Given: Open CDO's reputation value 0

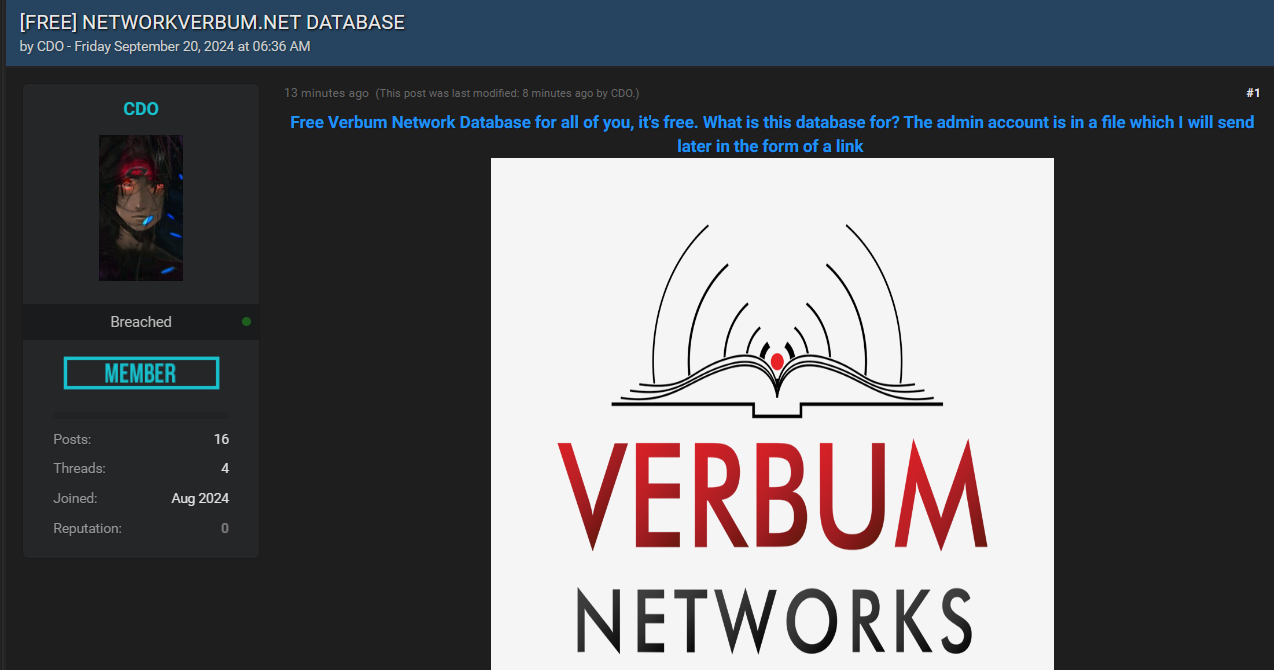Looking at the screenshot, I should pyautogui.click(x=225, y=528).
